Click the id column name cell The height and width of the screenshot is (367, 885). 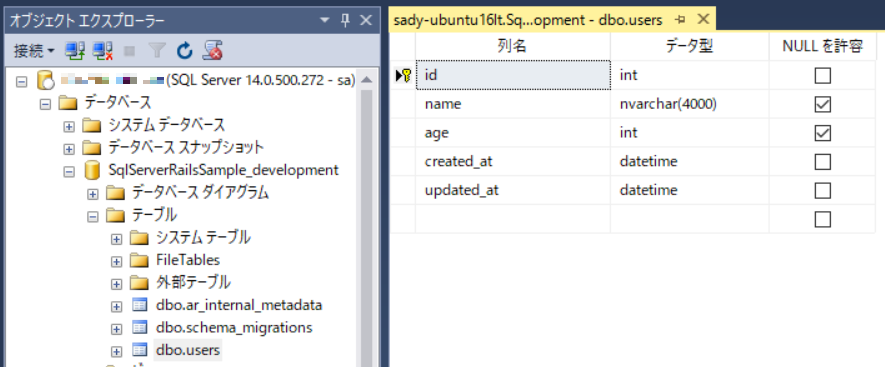pyautogui.click(x=513, y=75)
